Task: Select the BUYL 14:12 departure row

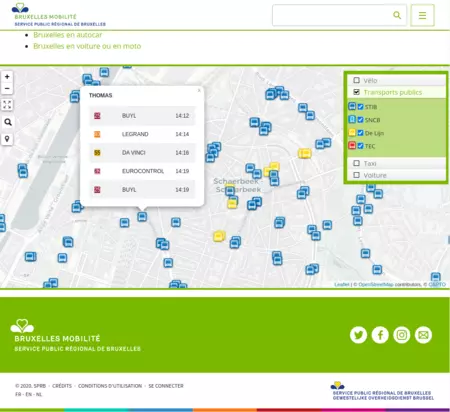Action: (x=142, y=116)
